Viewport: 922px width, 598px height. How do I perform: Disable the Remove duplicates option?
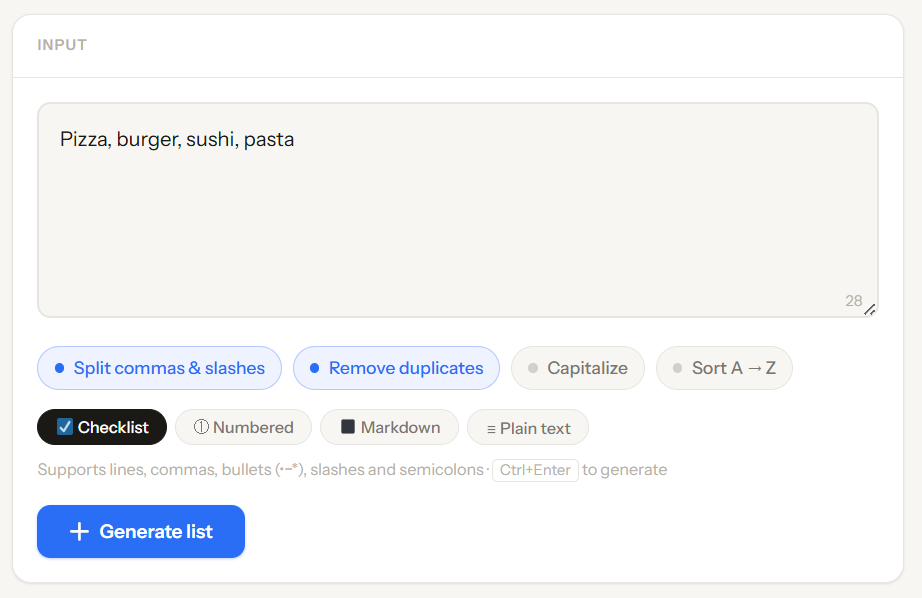coord(396,368)
